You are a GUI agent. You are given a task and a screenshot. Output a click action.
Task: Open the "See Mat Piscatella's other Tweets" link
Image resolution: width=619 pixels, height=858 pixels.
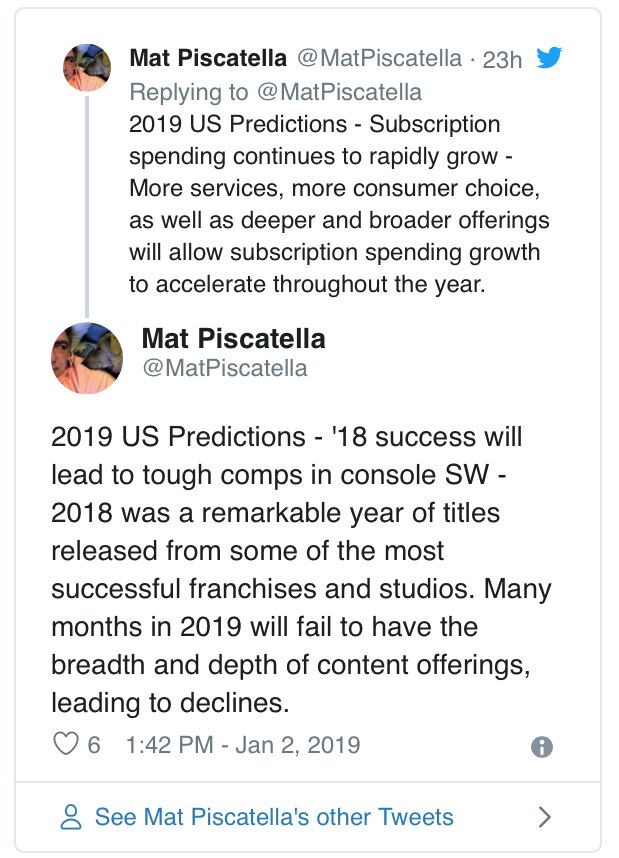(x=273, y=817)
